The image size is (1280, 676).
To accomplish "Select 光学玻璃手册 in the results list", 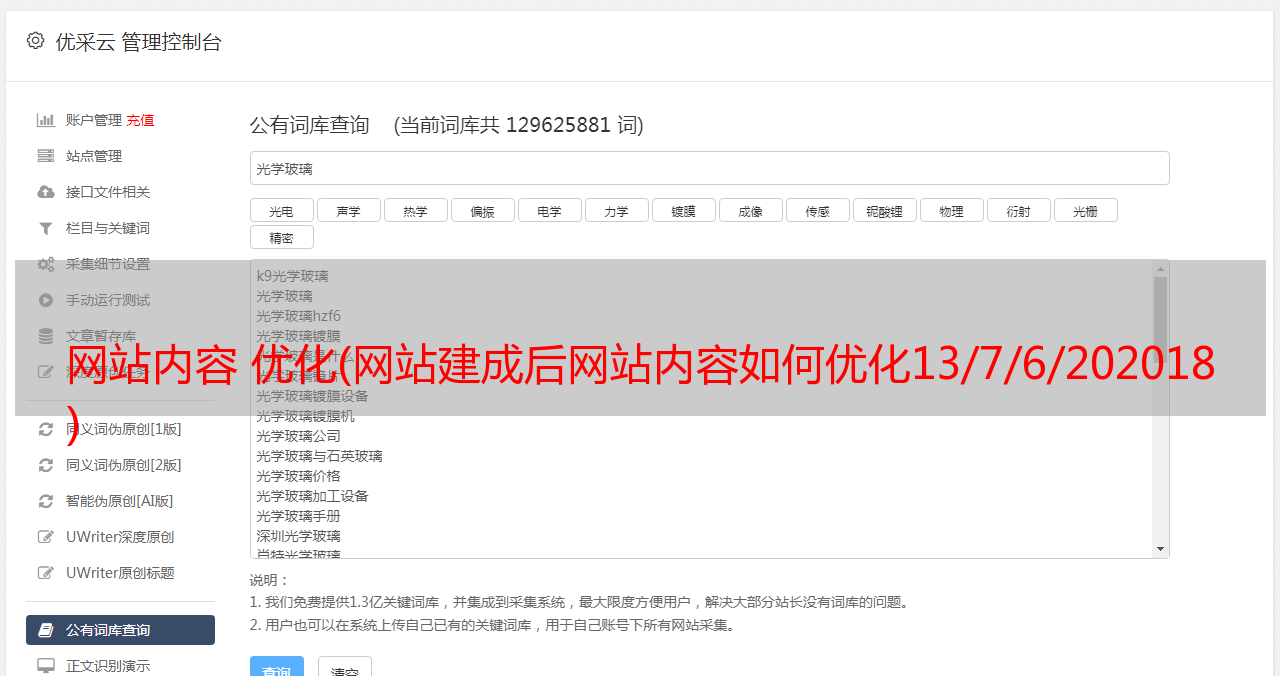I will click(298, 516).
